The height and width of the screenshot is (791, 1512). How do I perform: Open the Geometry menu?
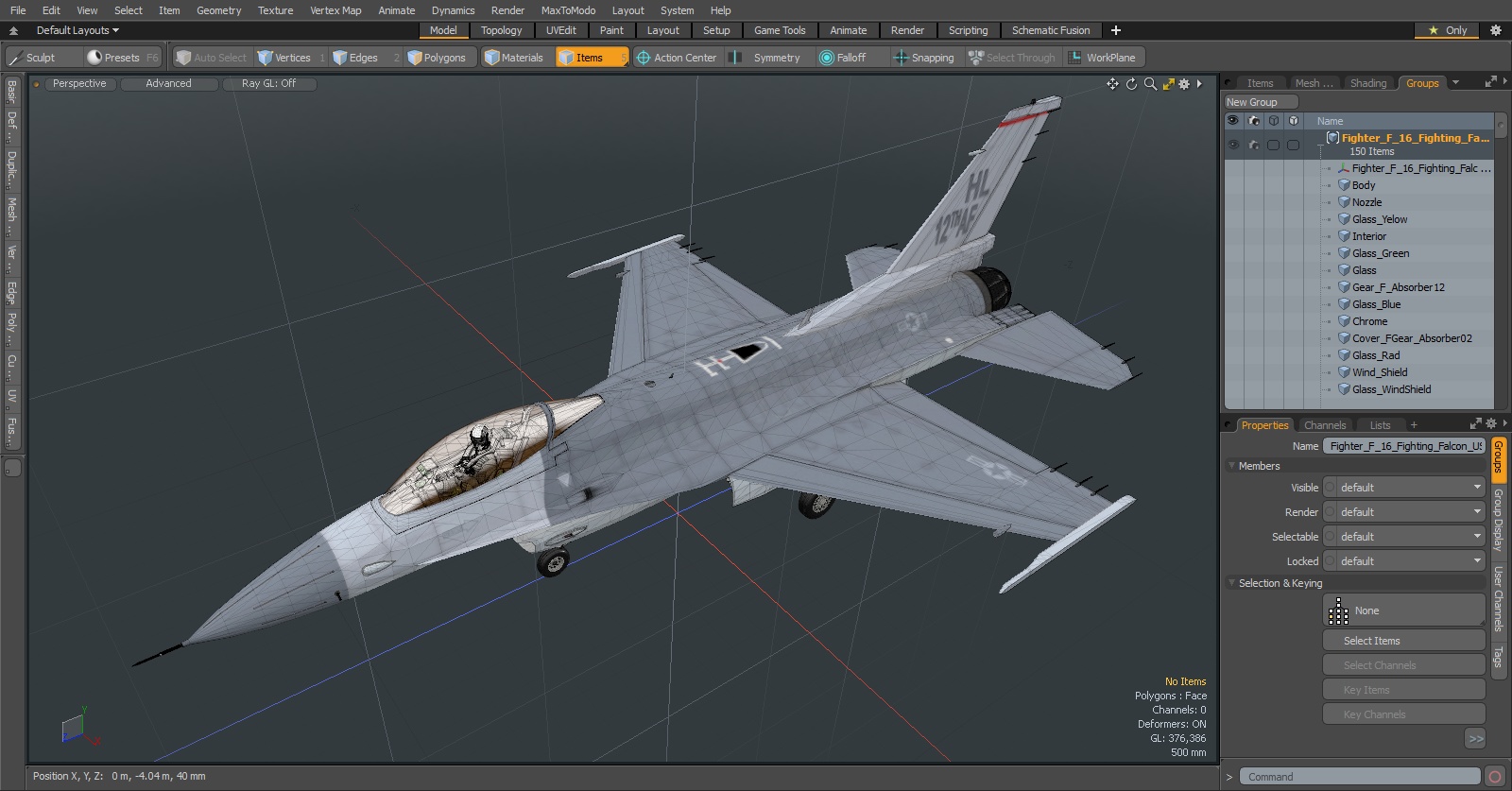click(x=218, y=10)
